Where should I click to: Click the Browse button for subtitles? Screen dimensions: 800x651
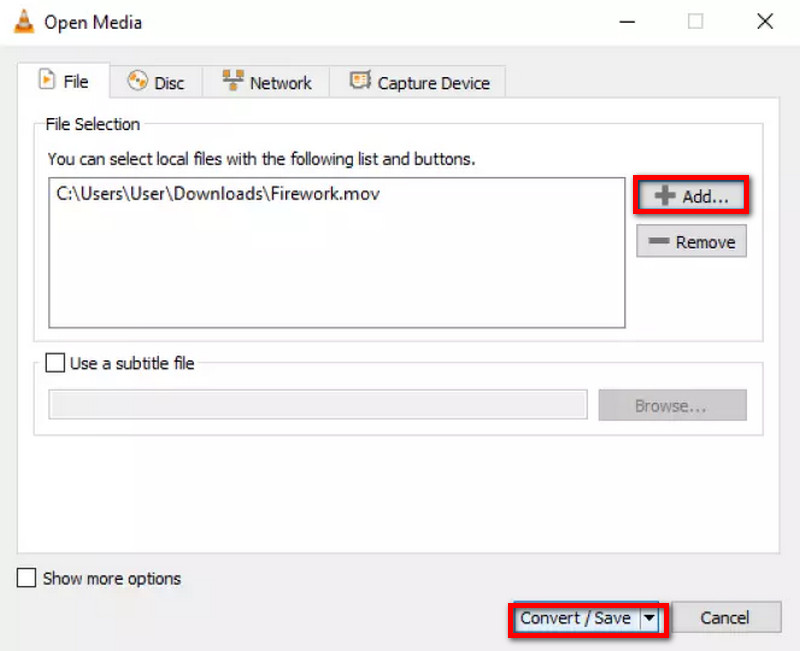tap(671, 406)
